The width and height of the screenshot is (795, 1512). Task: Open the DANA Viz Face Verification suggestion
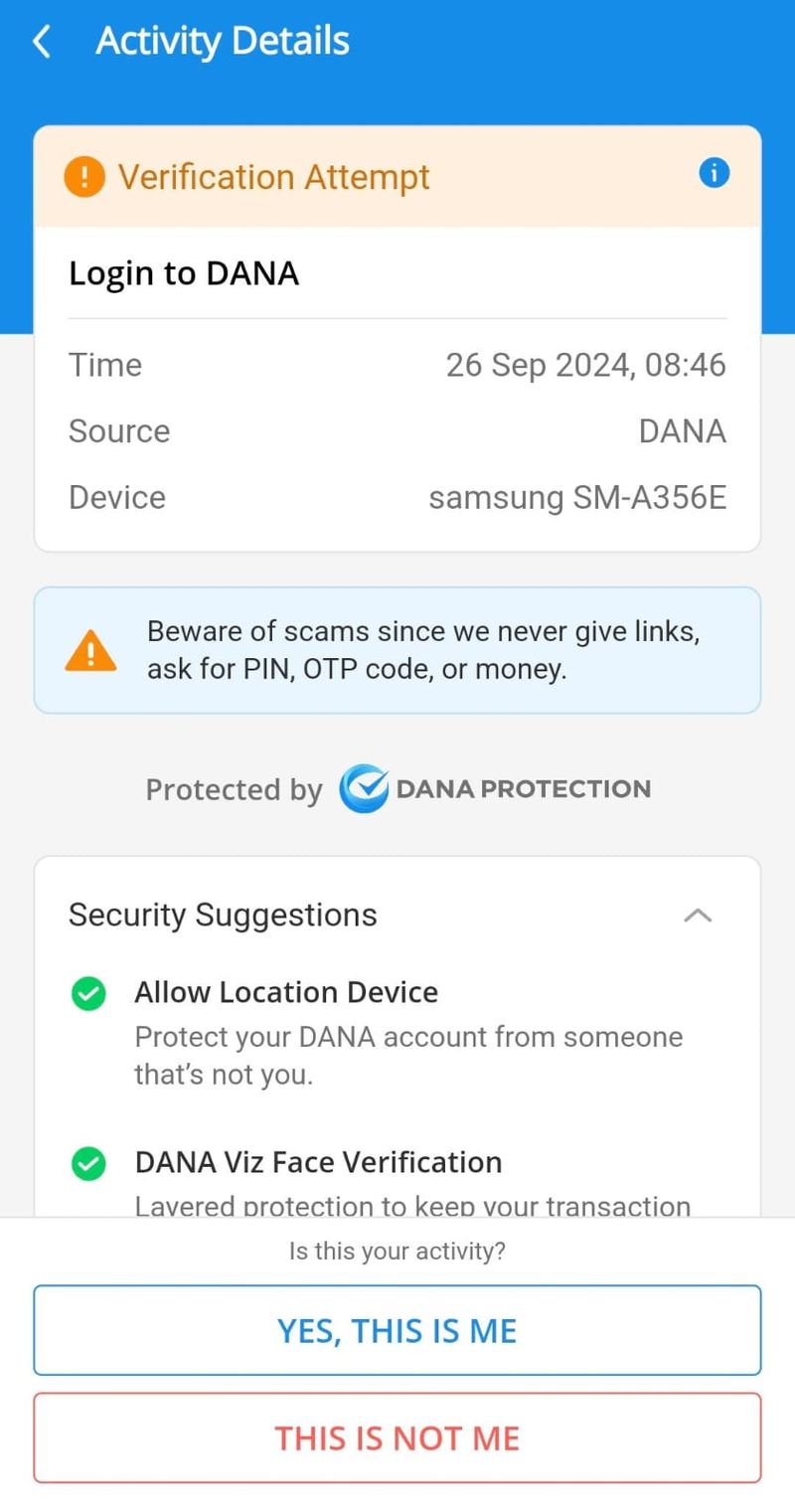(397, 1181)
